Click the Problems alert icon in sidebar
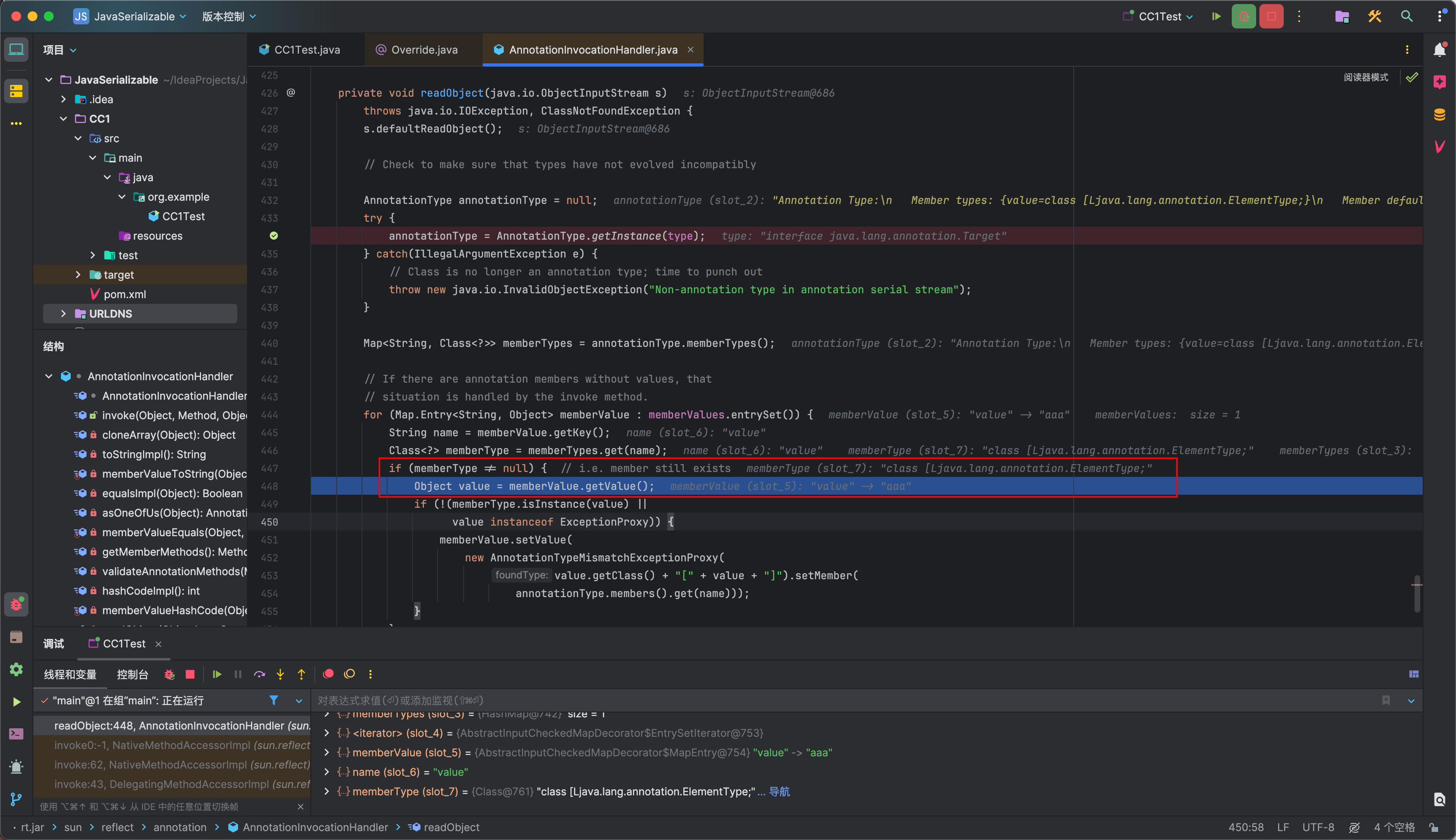 point(16,766)
